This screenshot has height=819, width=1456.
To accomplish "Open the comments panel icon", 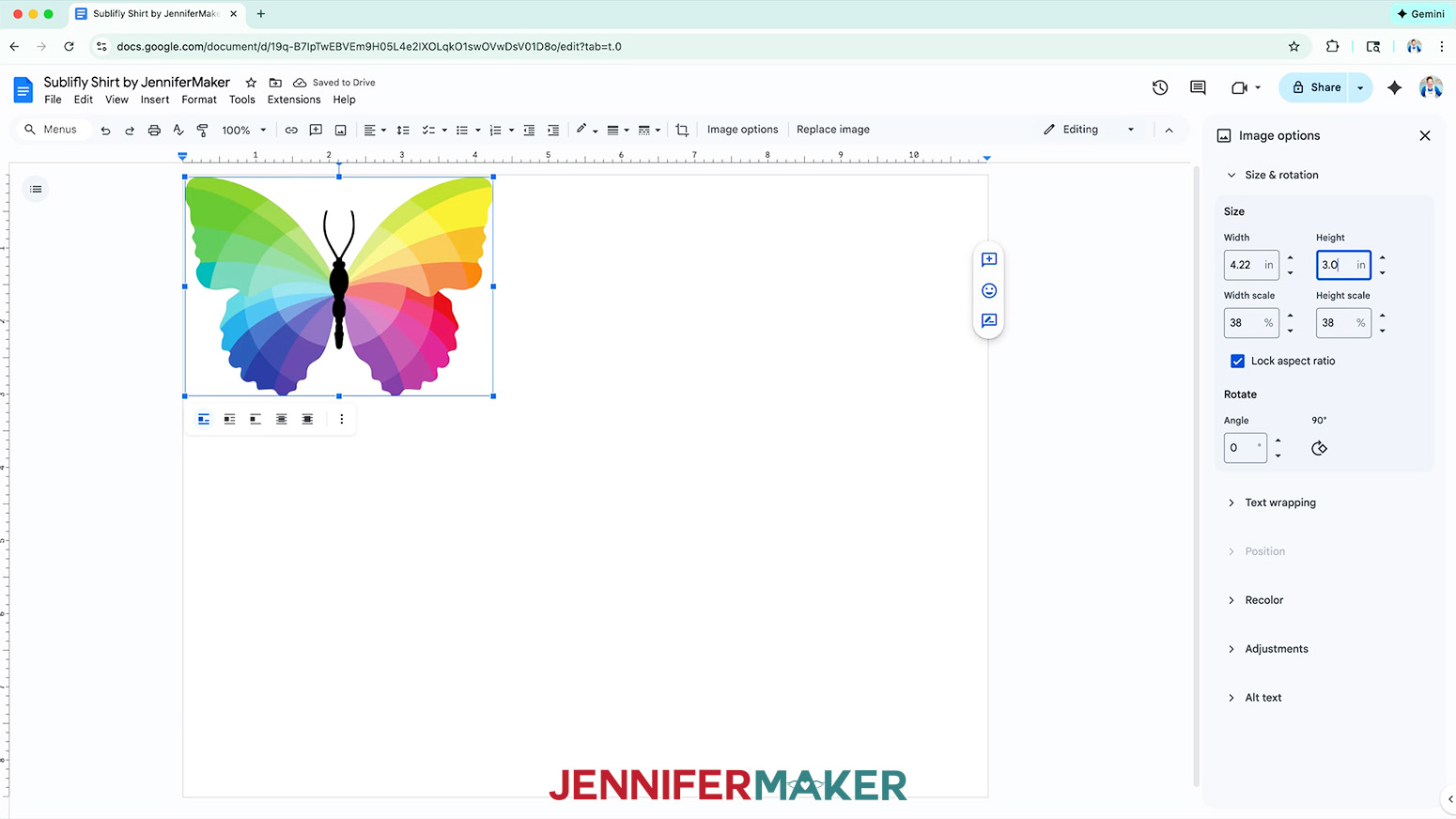I will tap(1198, 87).
